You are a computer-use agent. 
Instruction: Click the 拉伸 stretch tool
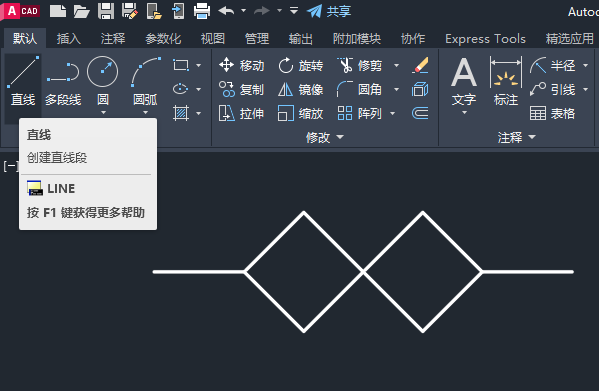241,113
